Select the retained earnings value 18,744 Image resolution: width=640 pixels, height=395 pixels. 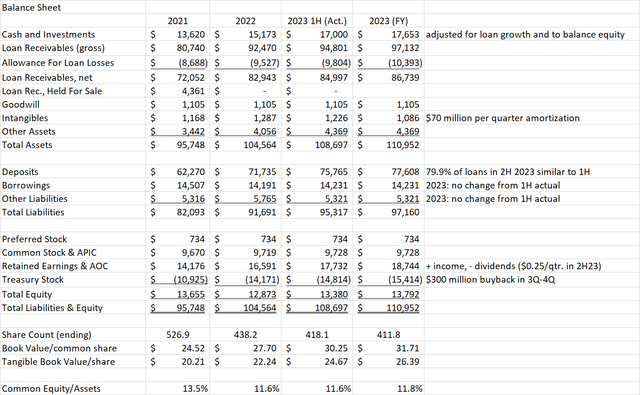click(405, 266)
